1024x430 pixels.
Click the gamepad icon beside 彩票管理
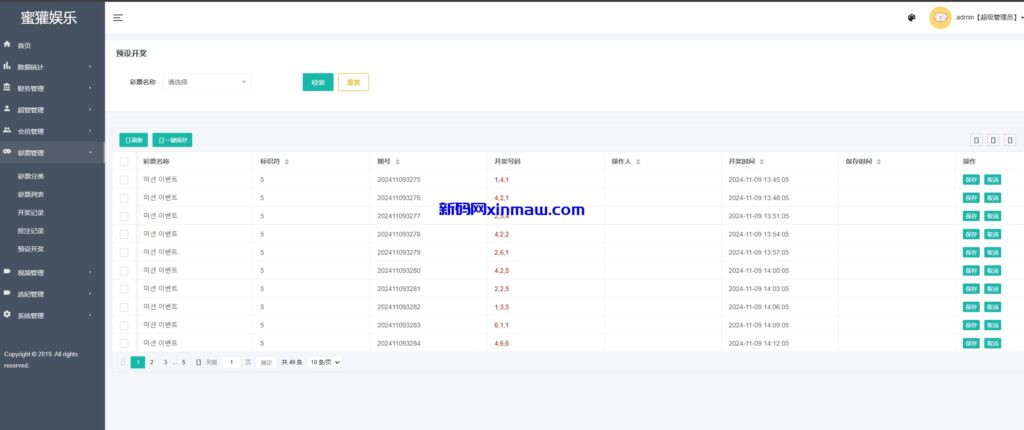tap(7, 152)
